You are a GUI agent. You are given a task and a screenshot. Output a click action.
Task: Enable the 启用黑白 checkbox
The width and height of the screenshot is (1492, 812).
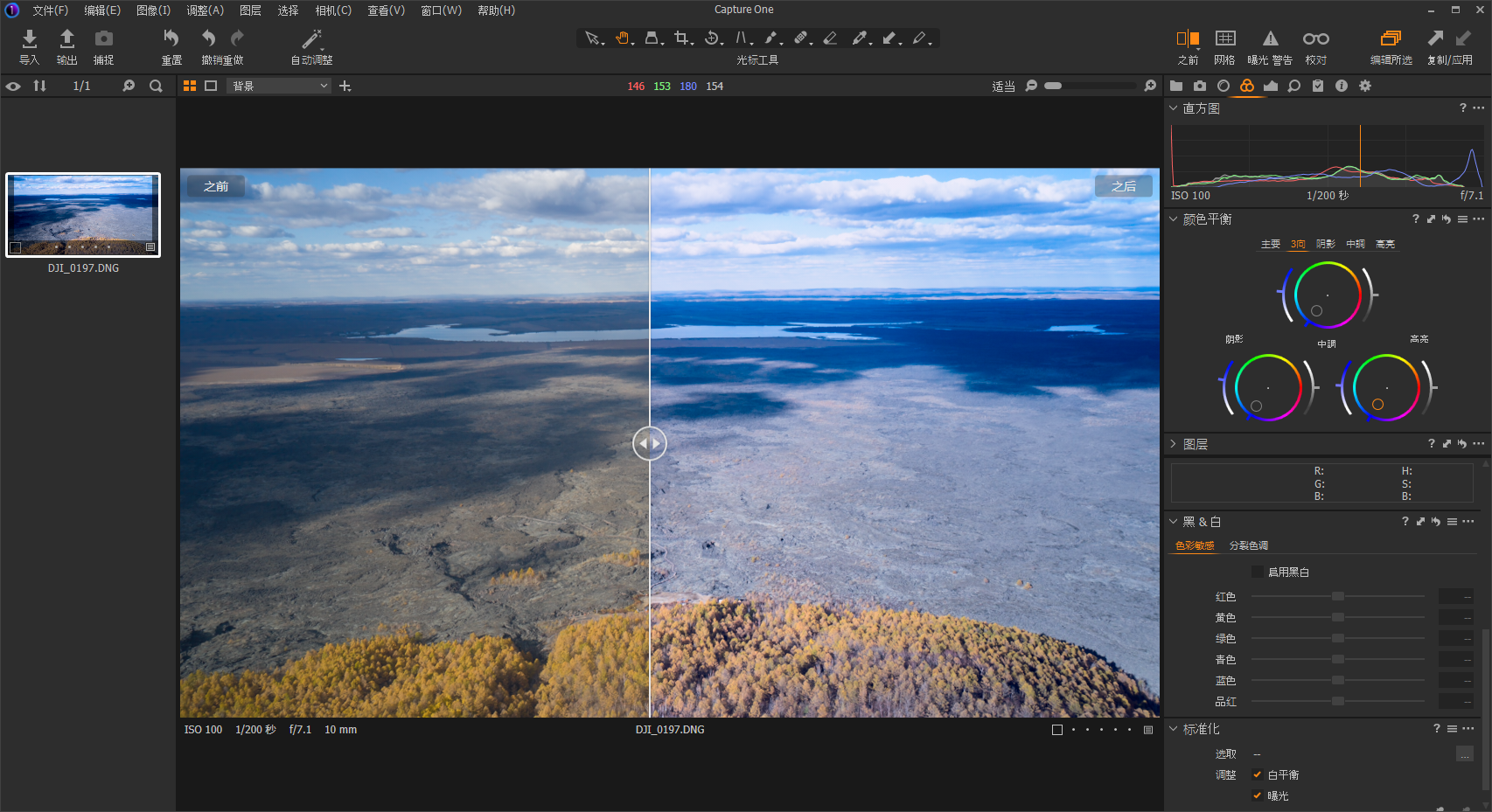(x=1258, y=572)
